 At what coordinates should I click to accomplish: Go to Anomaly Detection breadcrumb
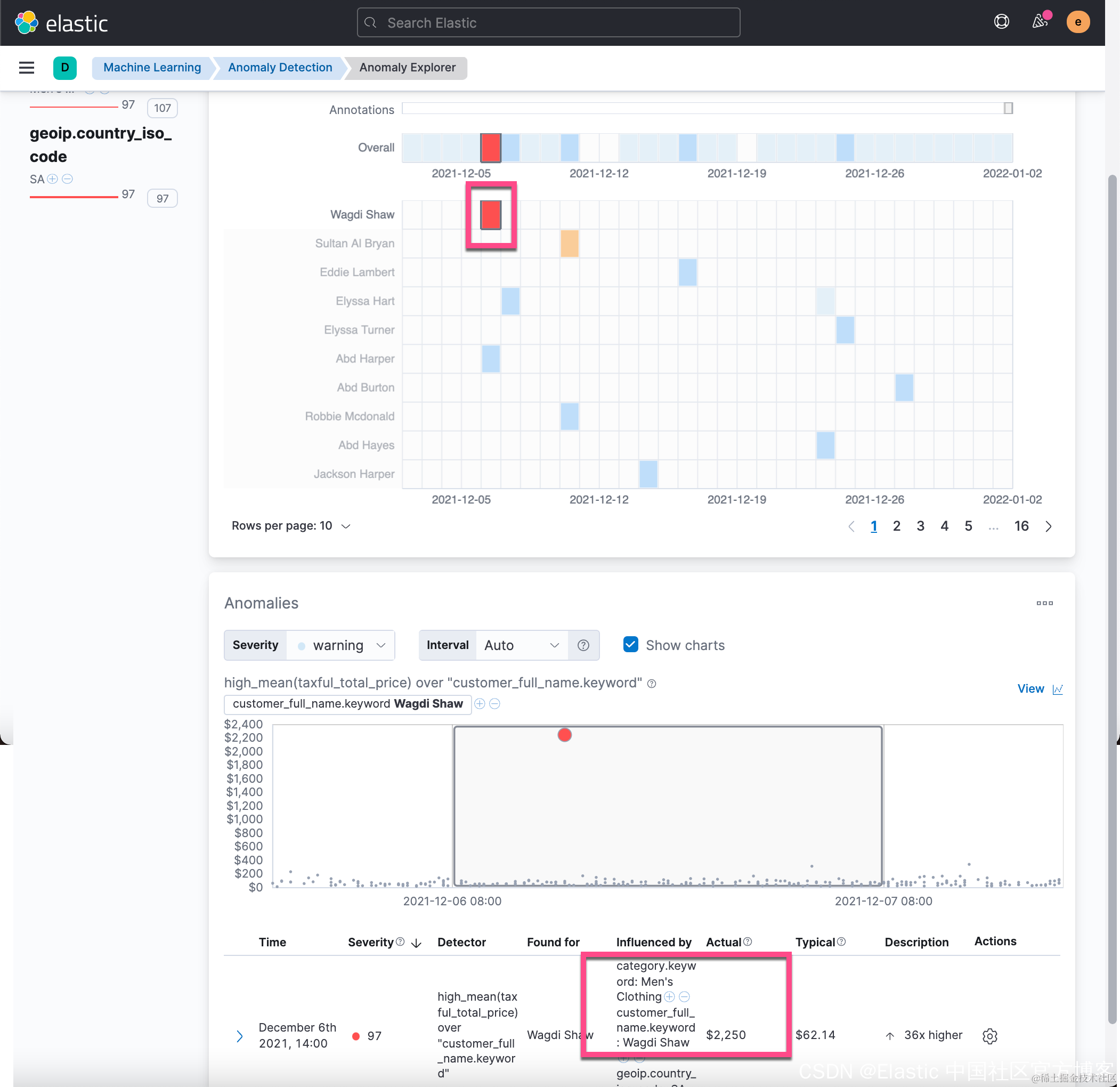(279, 68)
